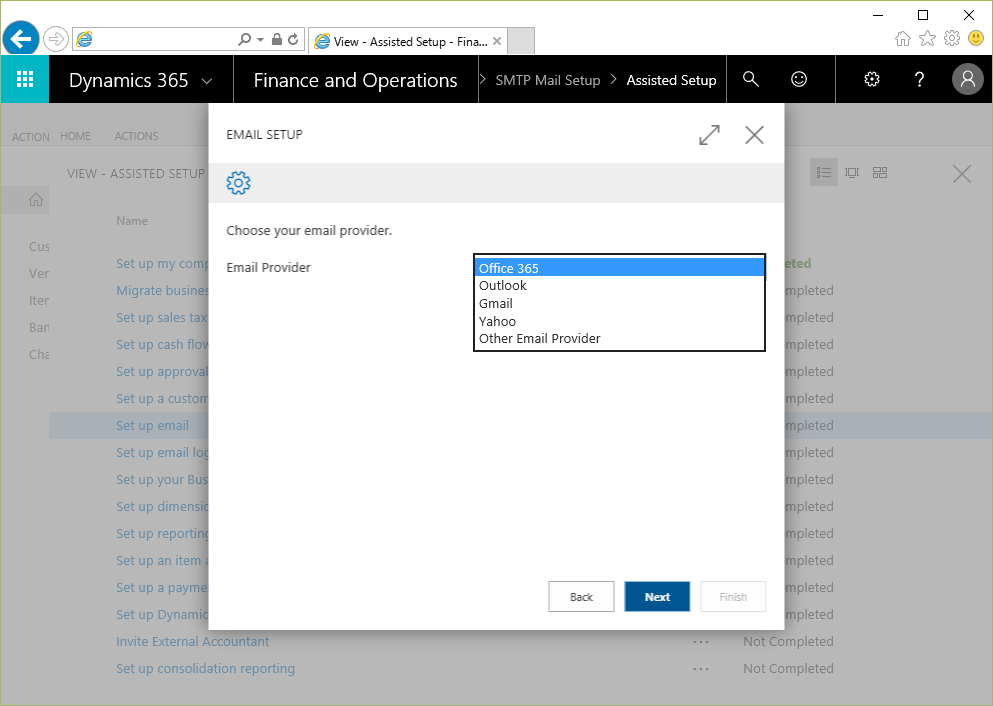Open Migrate business data link
The width and height of the screenshot is (993, 706).
(162, 291)
